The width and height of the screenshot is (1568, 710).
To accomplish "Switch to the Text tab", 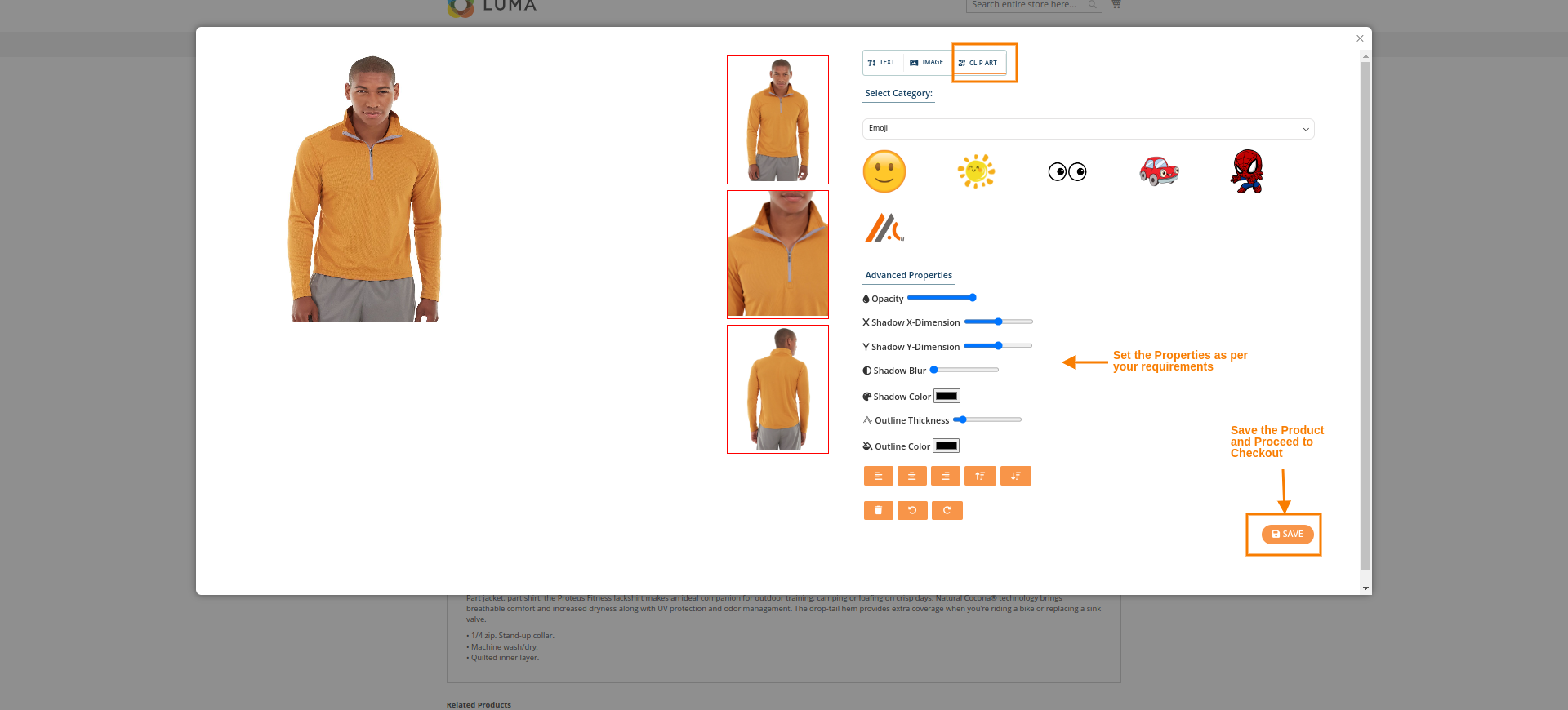I will [x=882, y=63].
